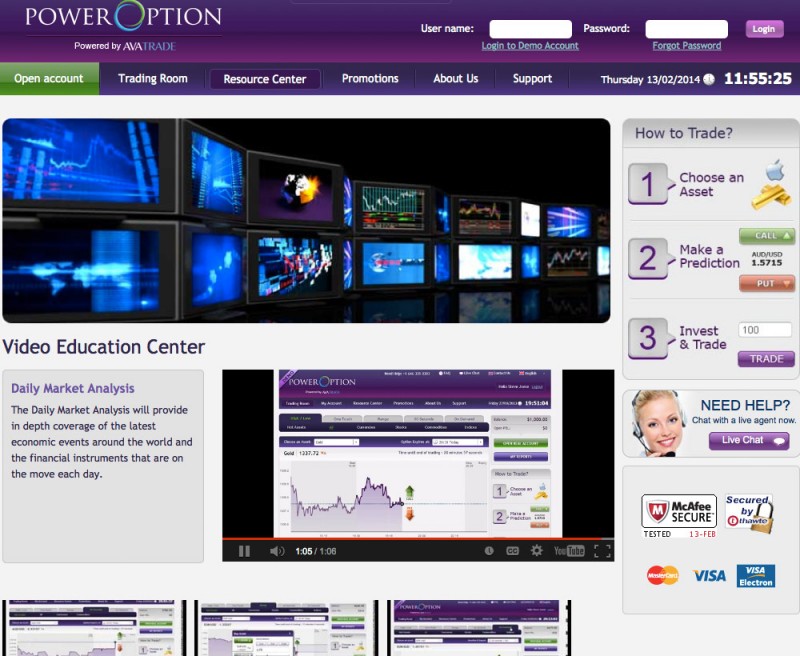Click the purple TRADE button
The width and height of the screenshot is (800, 656).
(x=766, y=359)
